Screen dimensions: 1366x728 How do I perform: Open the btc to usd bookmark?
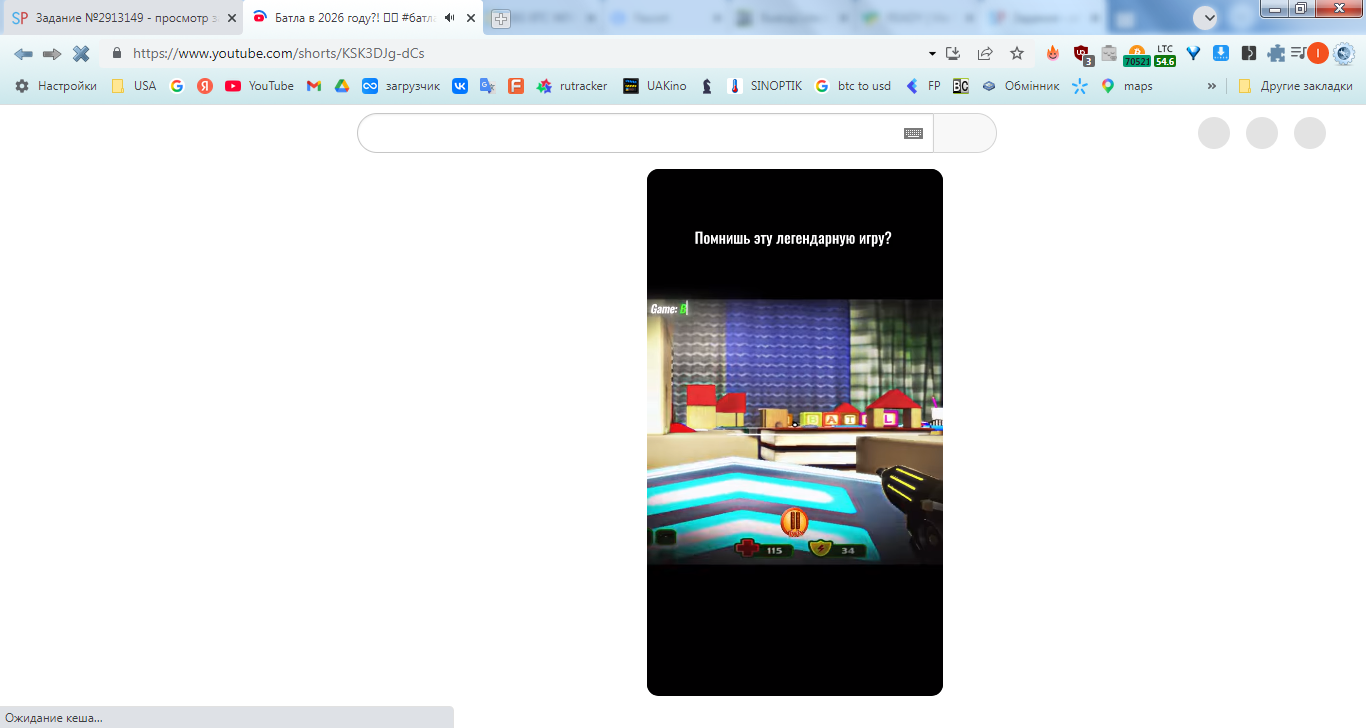(x=853, y=86)
